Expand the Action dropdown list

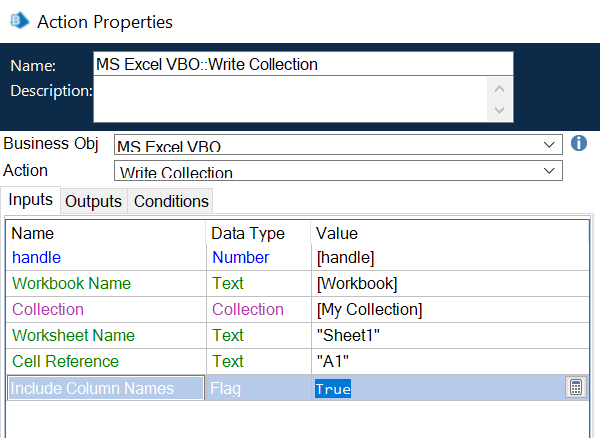[x=547, y=172]
